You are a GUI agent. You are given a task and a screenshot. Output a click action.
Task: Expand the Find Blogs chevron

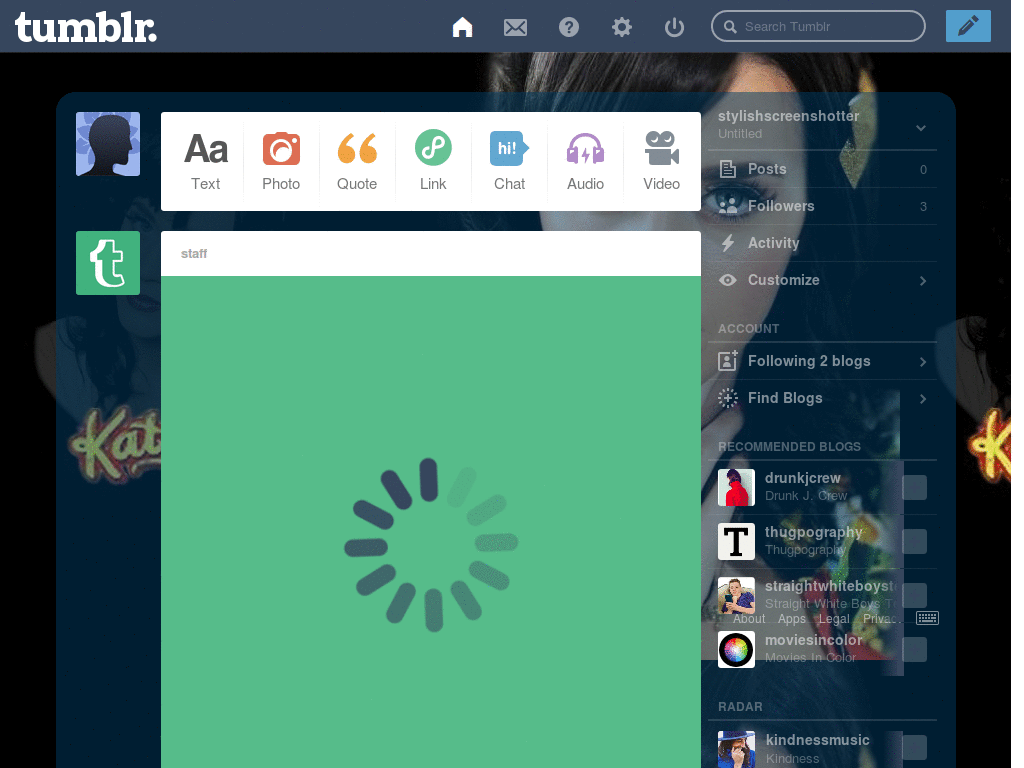point(923,399)
